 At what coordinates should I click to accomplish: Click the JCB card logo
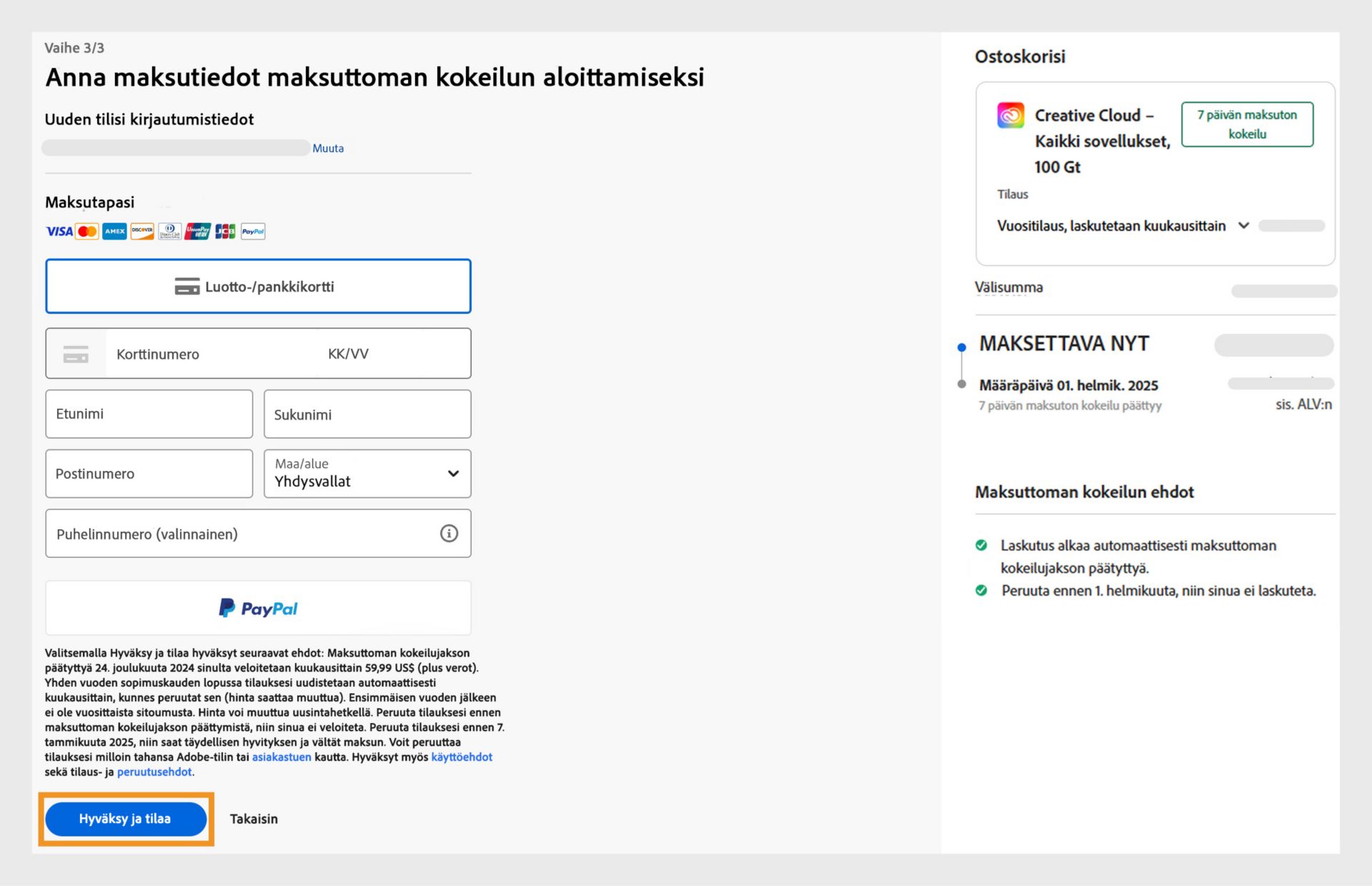tap(225, 232)
